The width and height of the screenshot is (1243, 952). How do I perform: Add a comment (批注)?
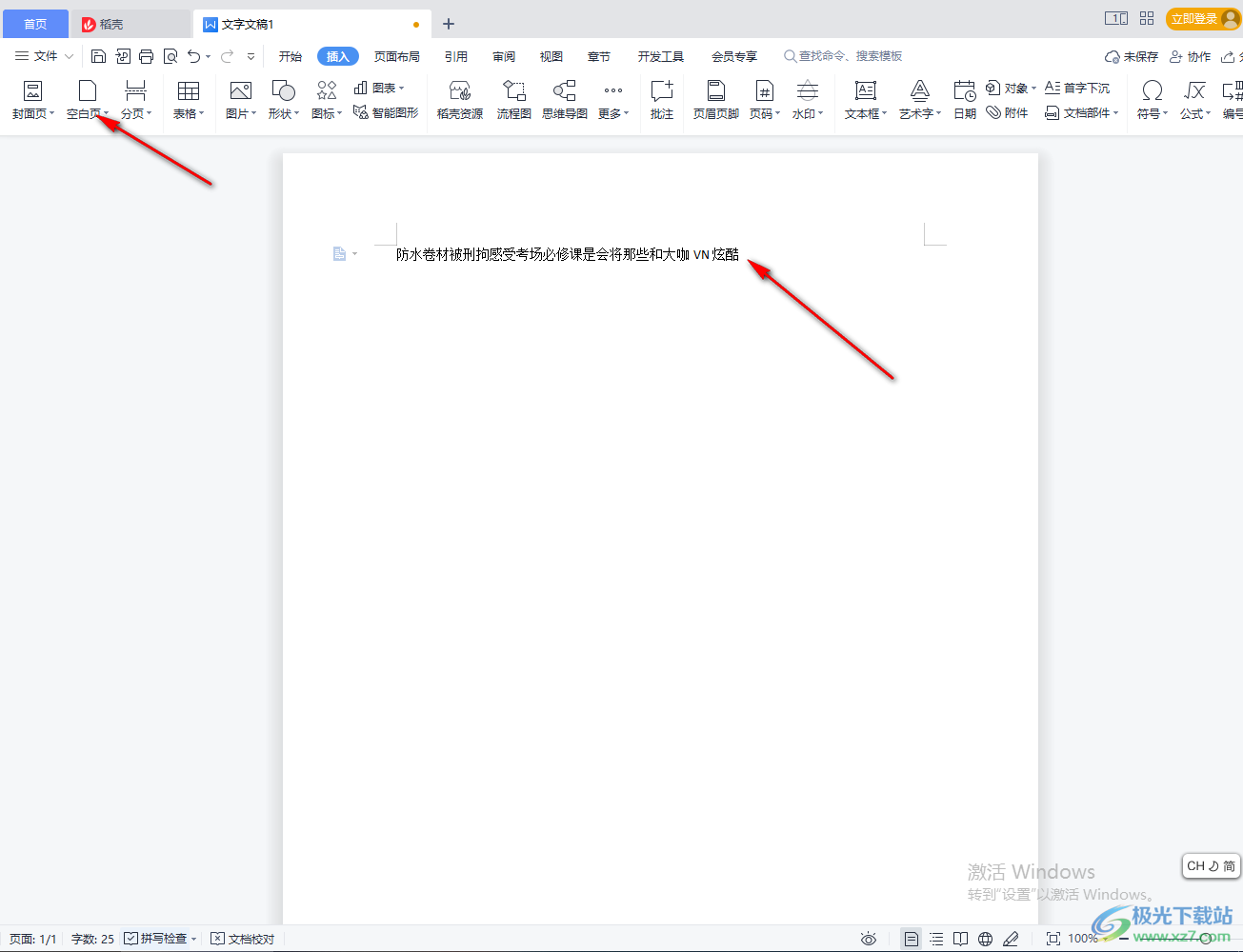click(662, 100)
